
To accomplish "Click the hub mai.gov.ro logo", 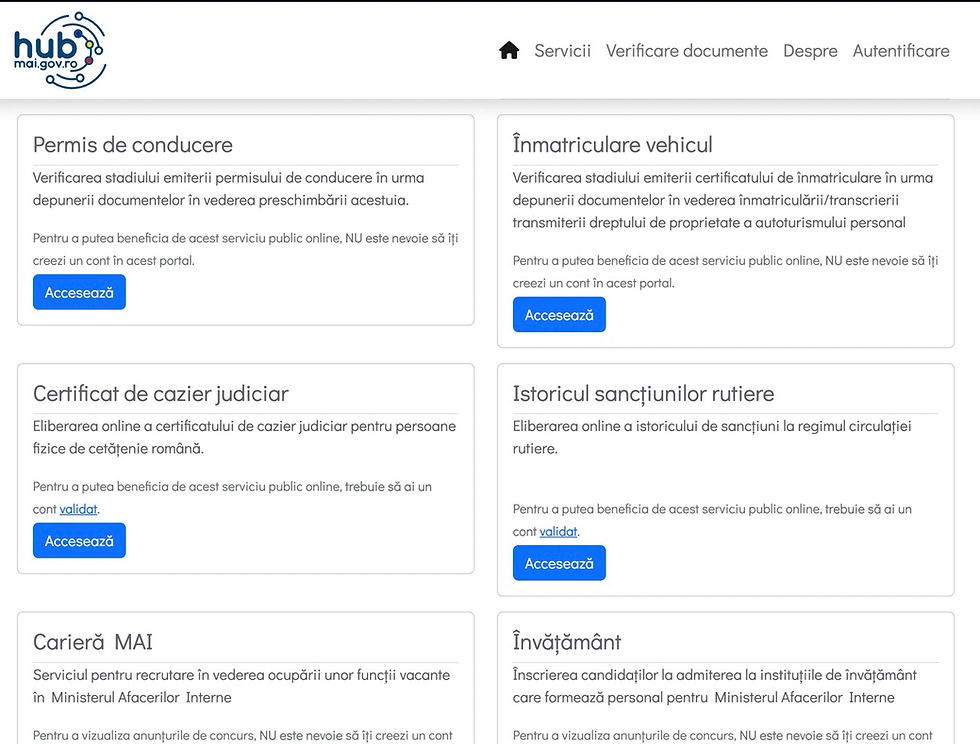I will [x=60, y=50].
